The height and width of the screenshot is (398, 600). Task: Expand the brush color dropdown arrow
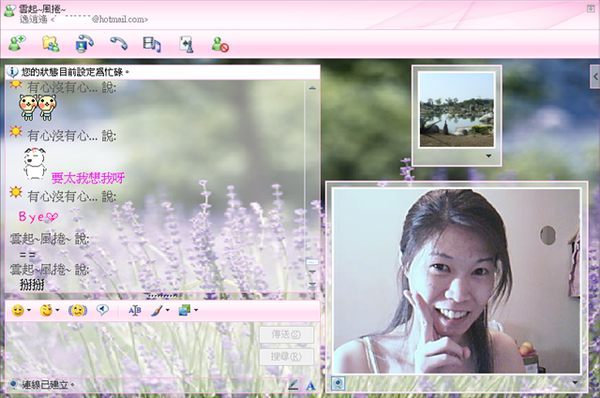[x=167, y=310]
